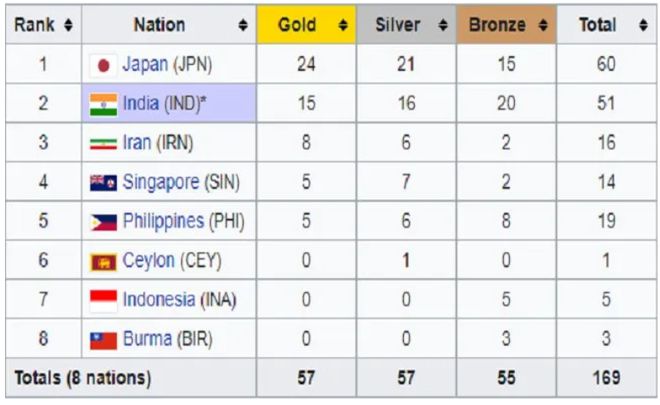660x405 pixels.
Task: Sort table by Rank column arrows
Action: tap(68, 25)
